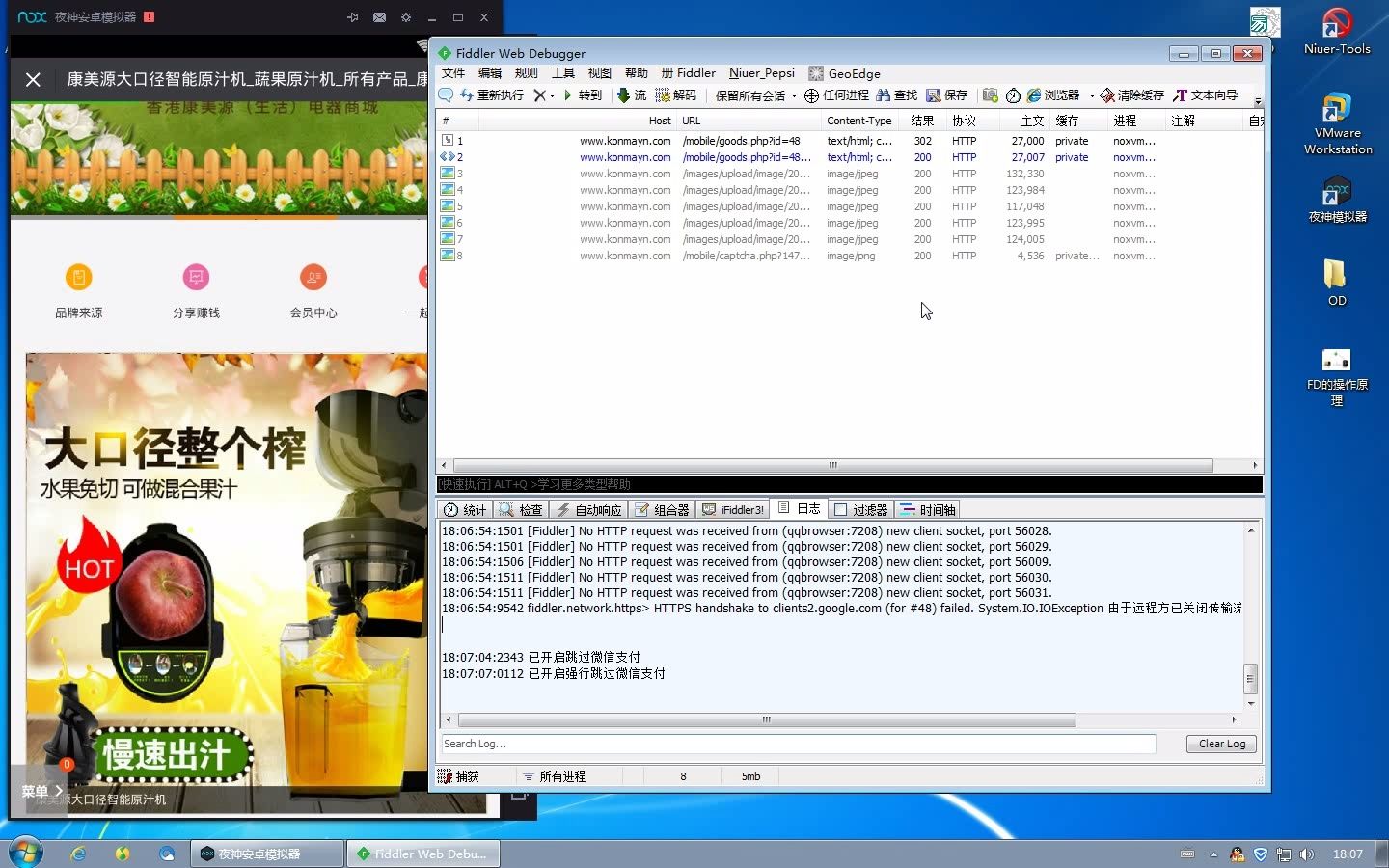Viewport: 1389px width, 868px height.
Task: Open 视图 menu in Fiddler
Action: click(600, 73)
